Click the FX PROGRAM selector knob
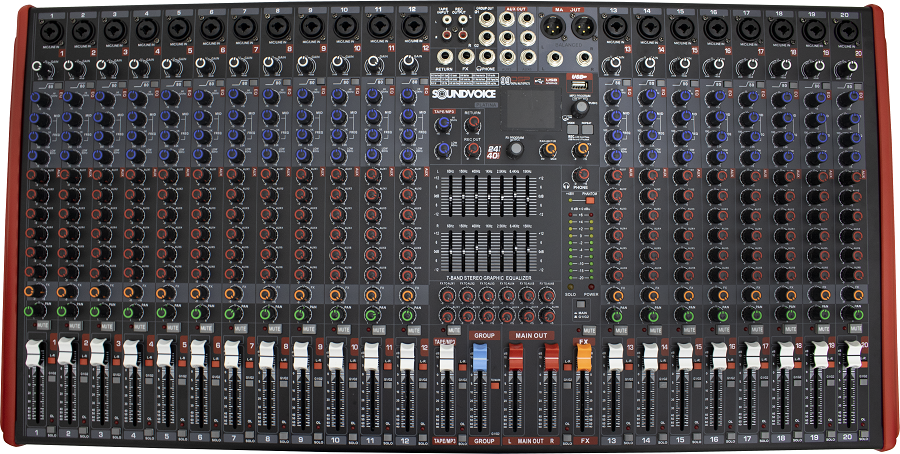The width and height of the screenshot is (900, 454). (514, 150)
